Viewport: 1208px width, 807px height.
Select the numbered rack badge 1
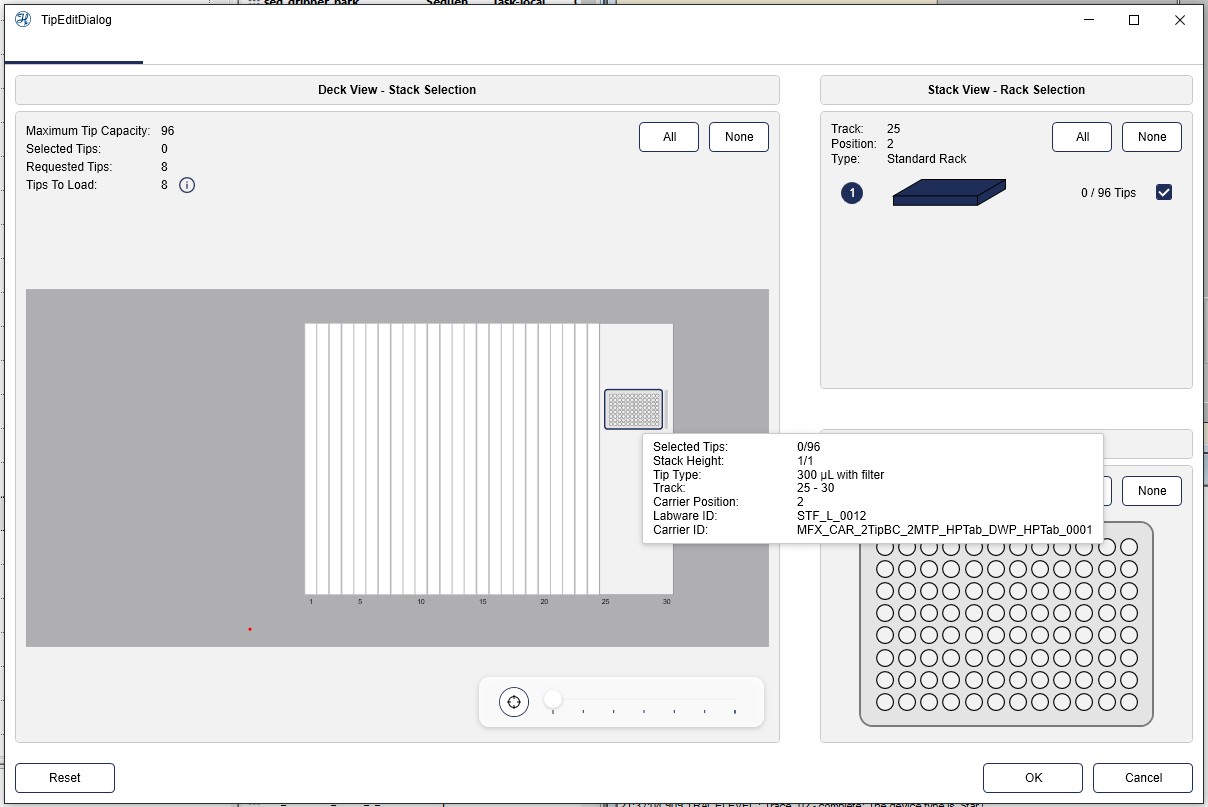pos(852,193)
